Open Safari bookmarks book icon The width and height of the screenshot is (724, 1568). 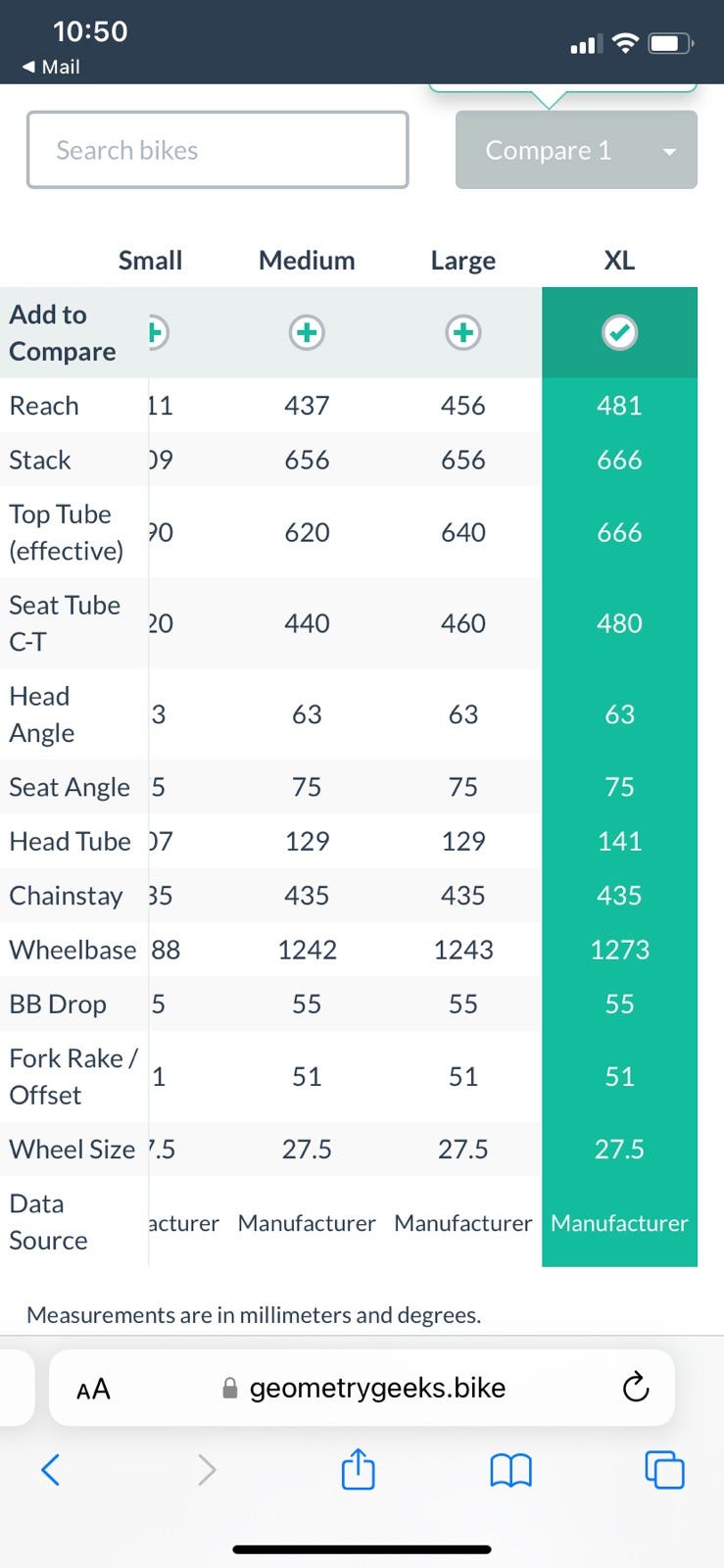(510, 1469)
